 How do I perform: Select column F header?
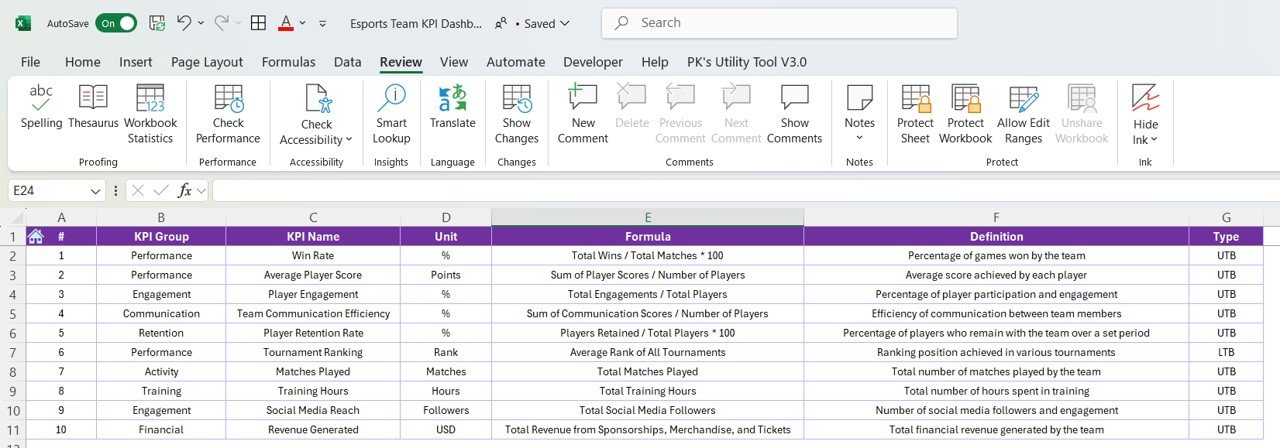(x=996, y=217)
